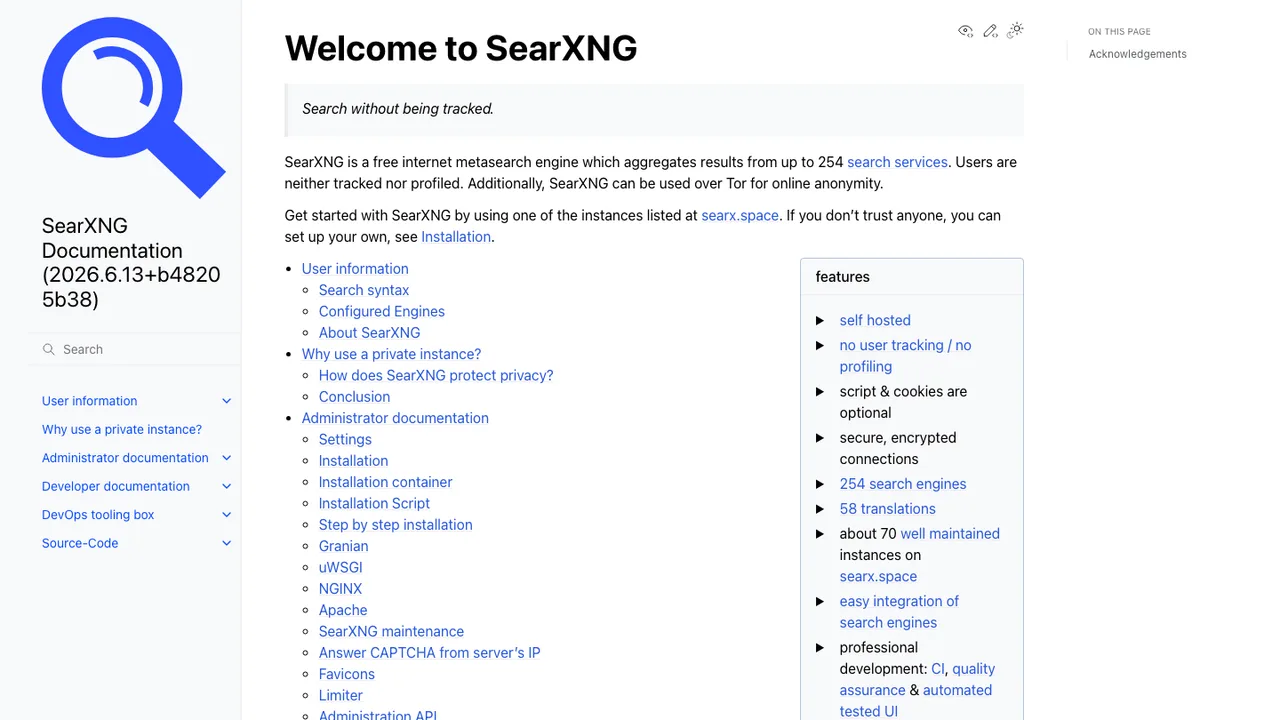Open Installation Script link

374,503
